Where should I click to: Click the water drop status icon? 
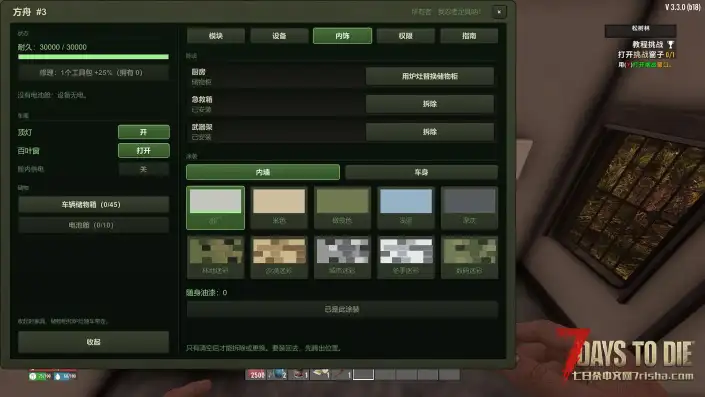(x=58, y=376)
